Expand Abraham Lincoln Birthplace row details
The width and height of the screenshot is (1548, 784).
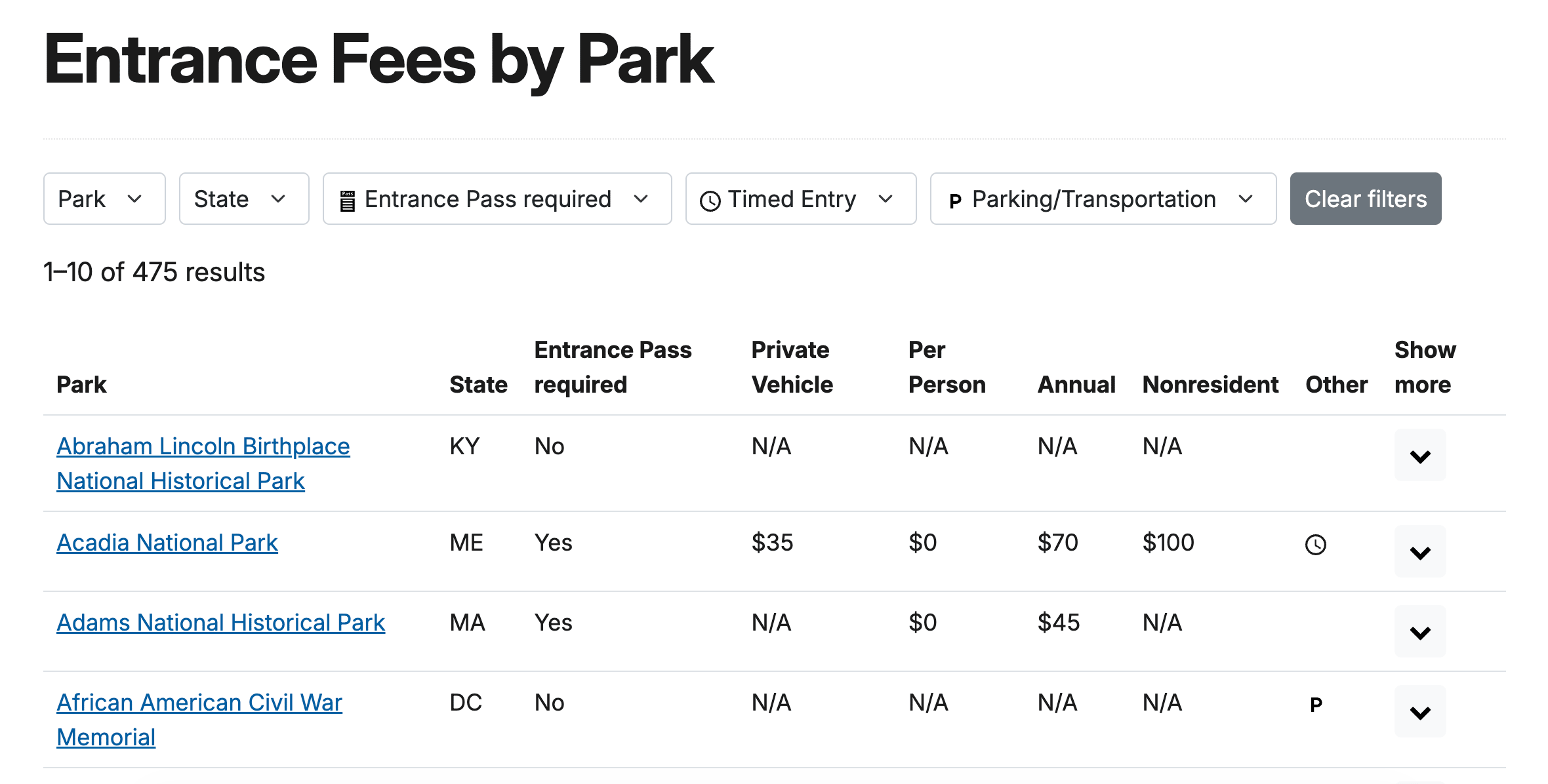click(x=1420, y=456)
